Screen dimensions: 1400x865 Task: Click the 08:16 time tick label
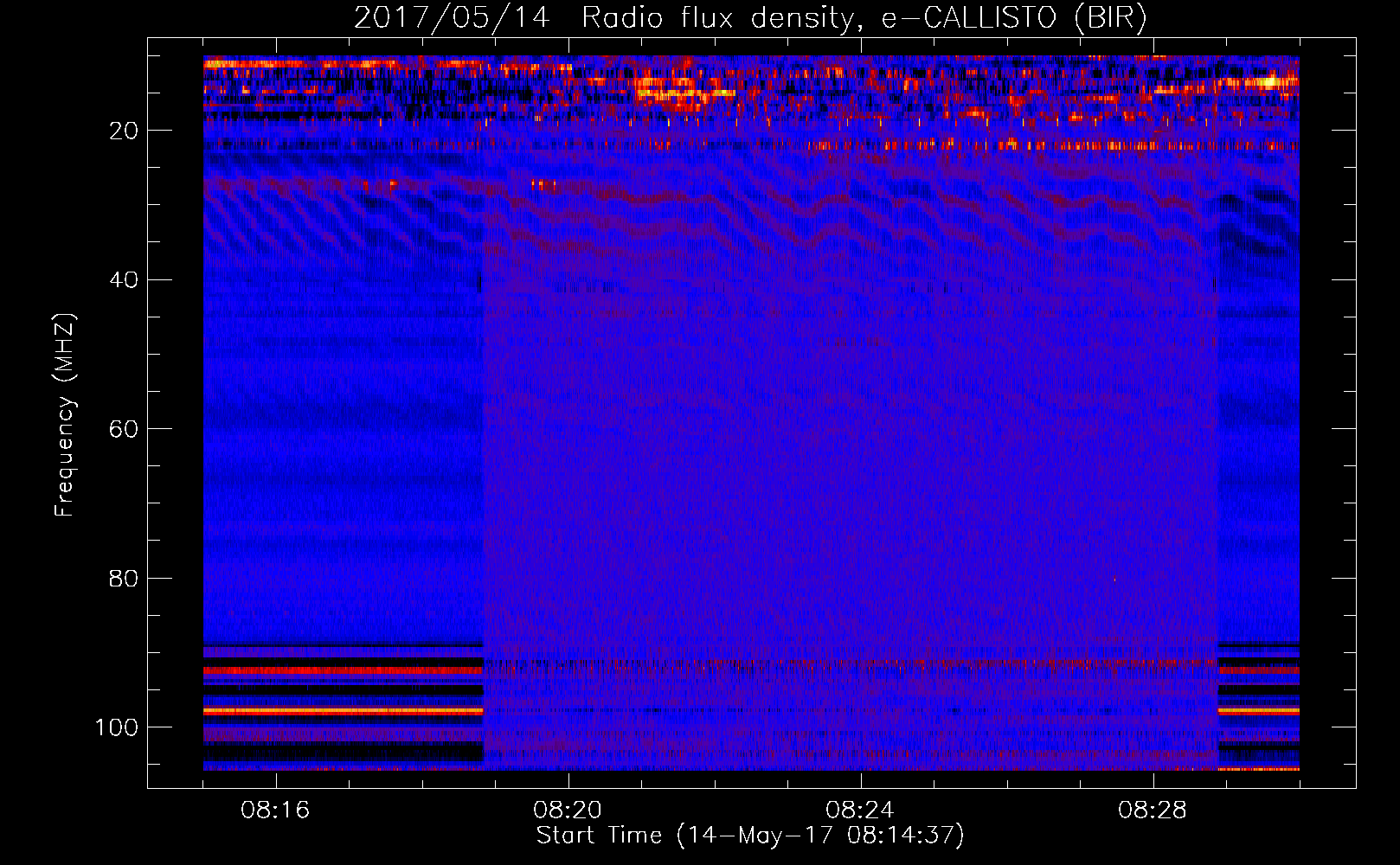coord(276,811)
